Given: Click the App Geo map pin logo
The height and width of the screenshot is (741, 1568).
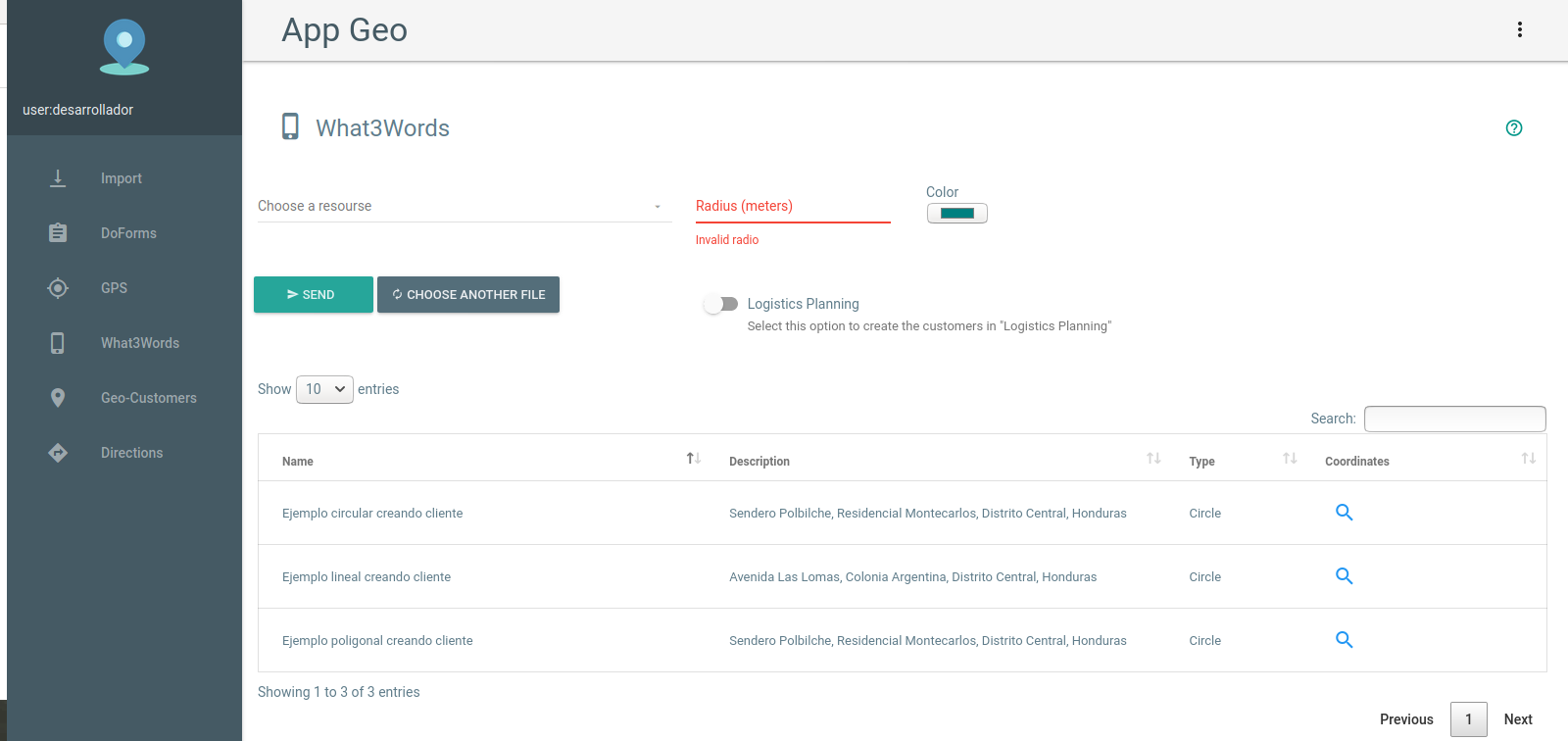Looking at the screenshot, I should (124, 47).
